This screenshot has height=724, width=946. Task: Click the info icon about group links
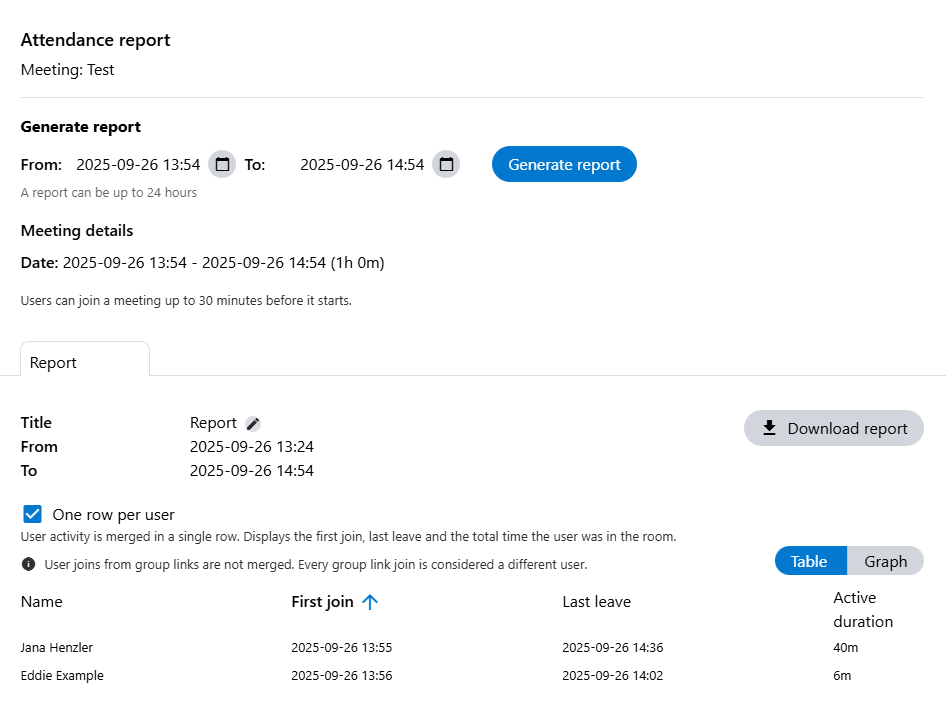click(x=28, y=564)
